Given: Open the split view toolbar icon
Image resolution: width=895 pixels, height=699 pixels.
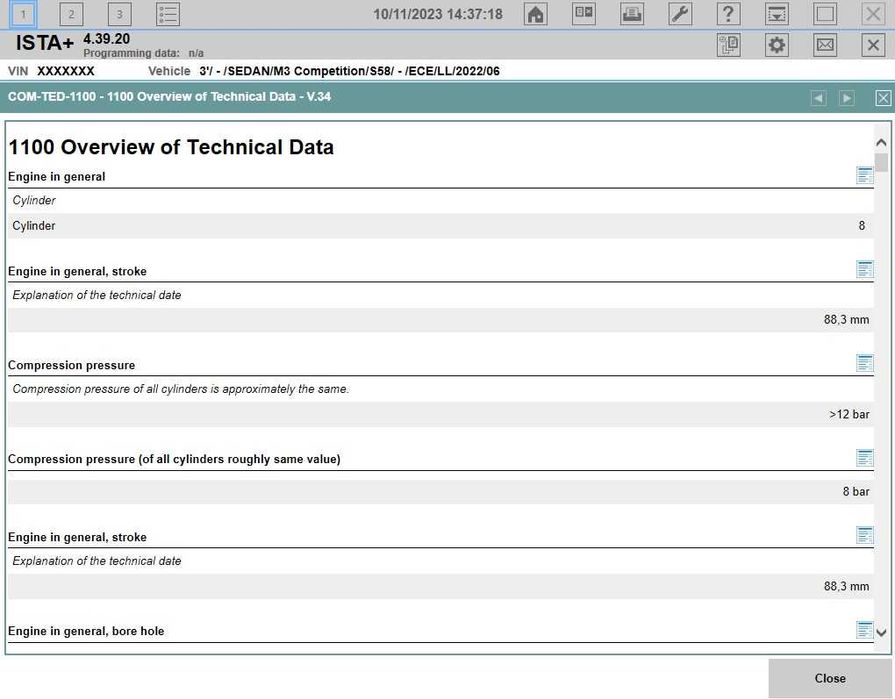Looking at the screenshot, I should (x=584, y=14).
